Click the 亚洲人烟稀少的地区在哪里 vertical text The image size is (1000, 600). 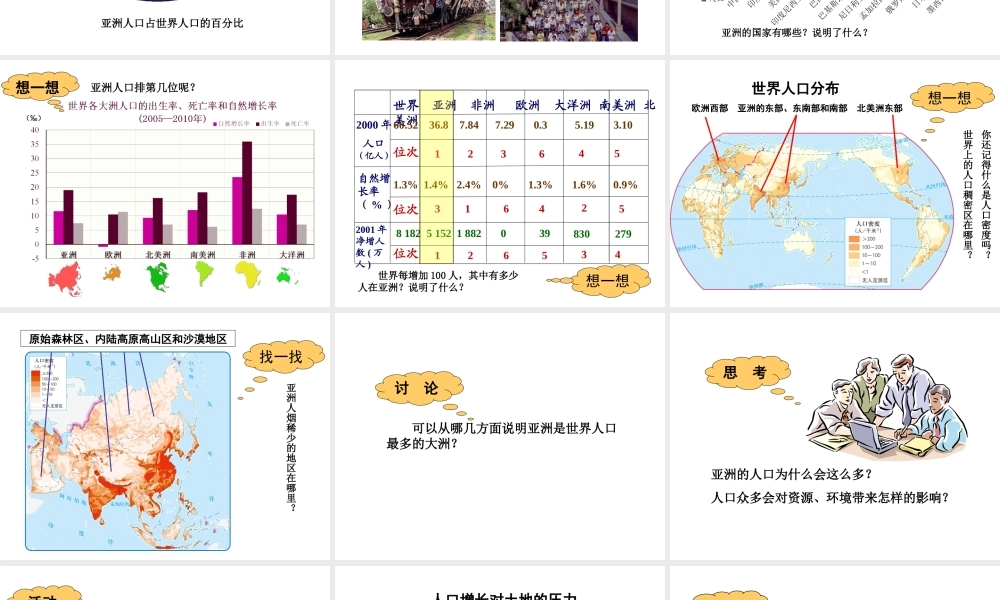pyautogui.click(x=291, y=447)
